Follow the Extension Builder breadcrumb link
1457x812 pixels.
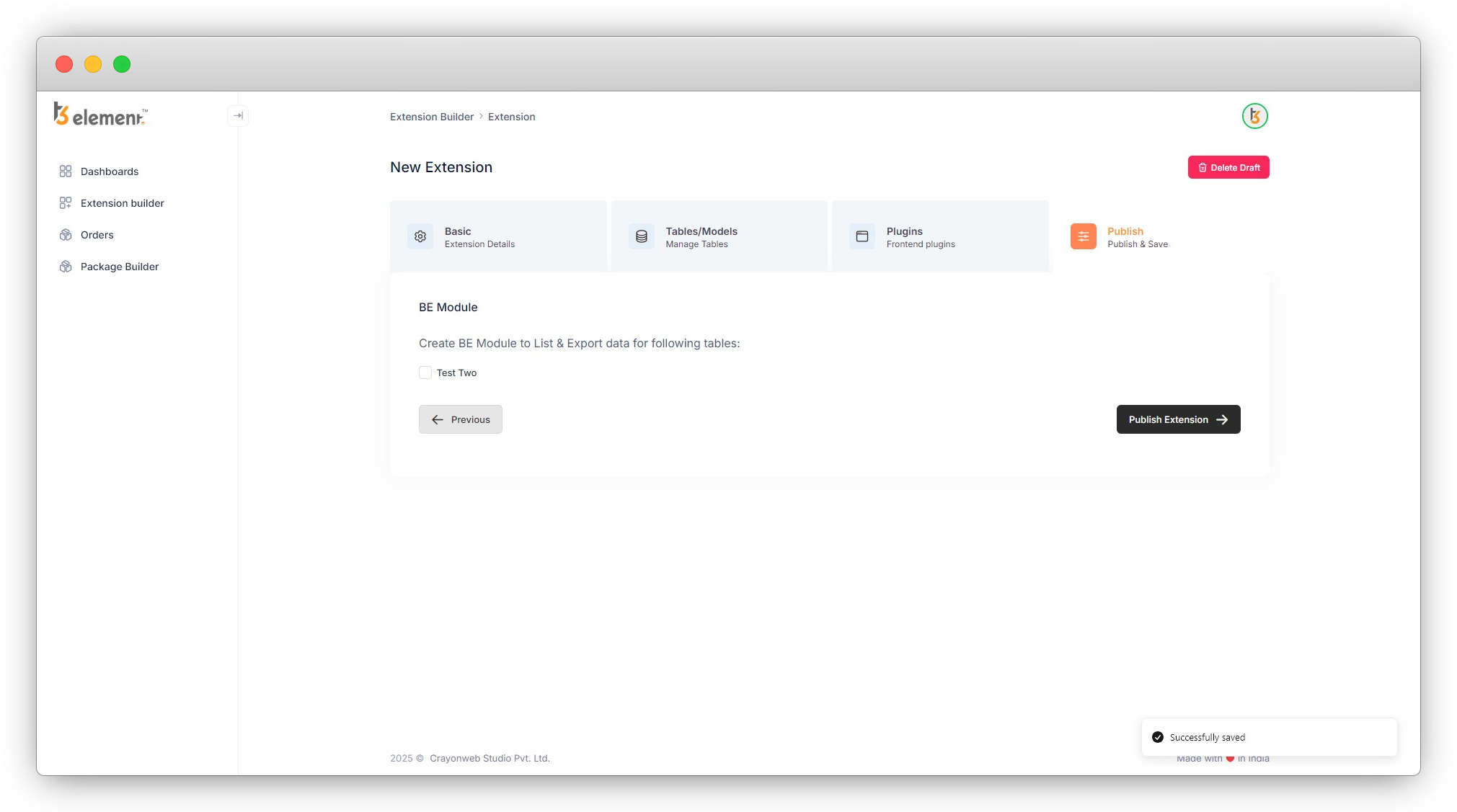tap(432, 117)
